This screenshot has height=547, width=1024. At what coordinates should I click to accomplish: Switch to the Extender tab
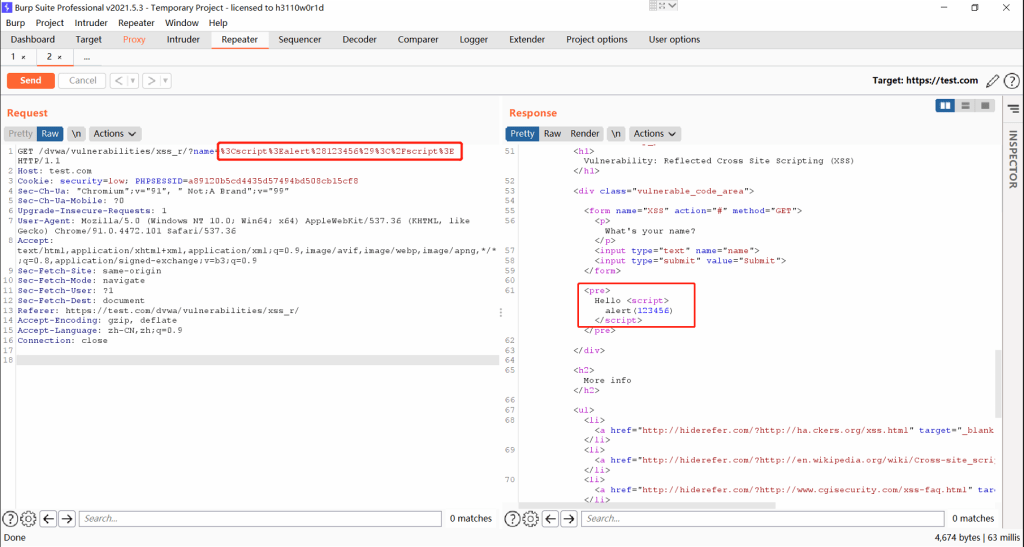pyautogui.click(x=527, y=40)
